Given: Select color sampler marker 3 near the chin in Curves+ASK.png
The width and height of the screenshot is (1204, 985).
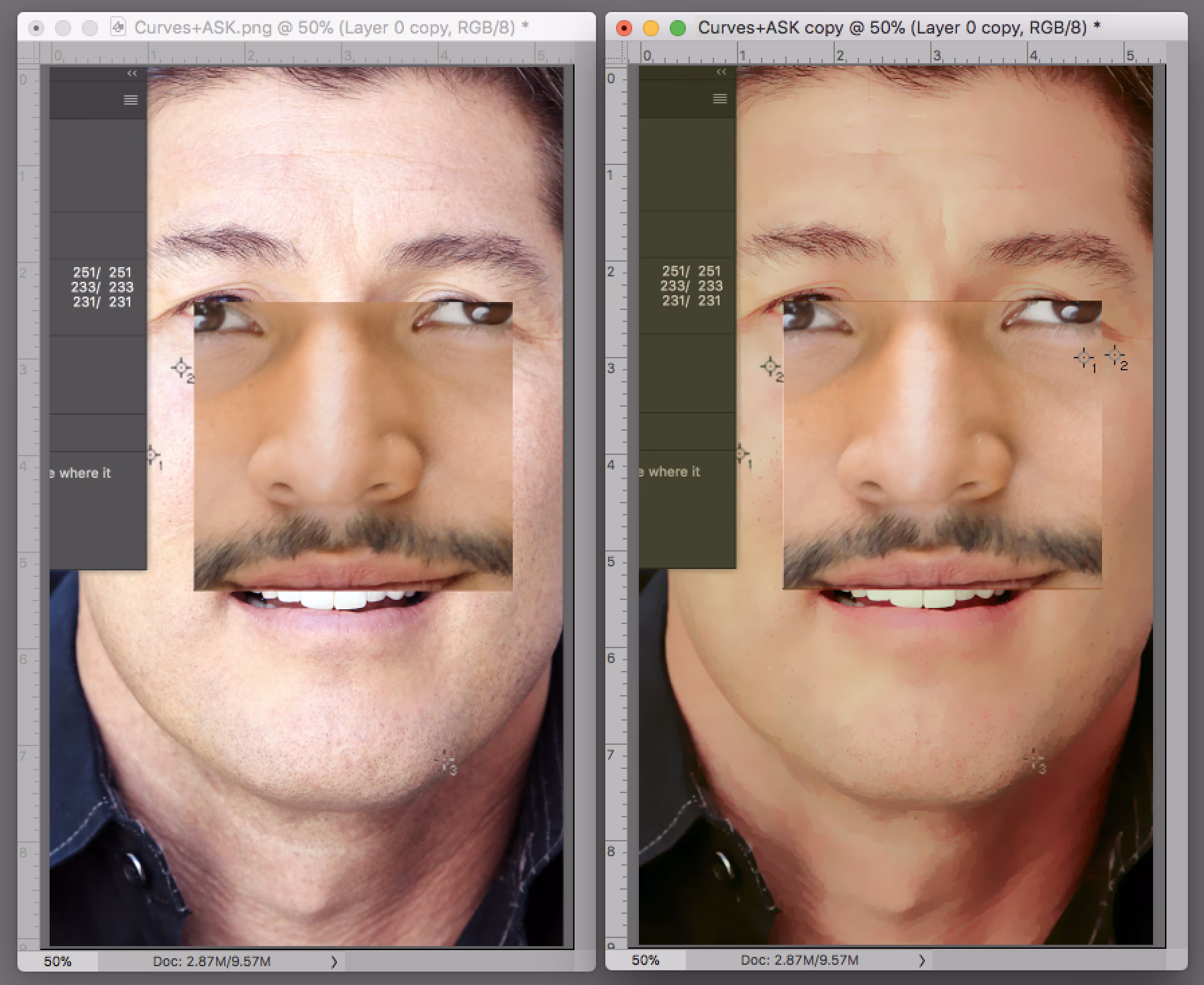Looking at the screenshot, I should point(444,760).
